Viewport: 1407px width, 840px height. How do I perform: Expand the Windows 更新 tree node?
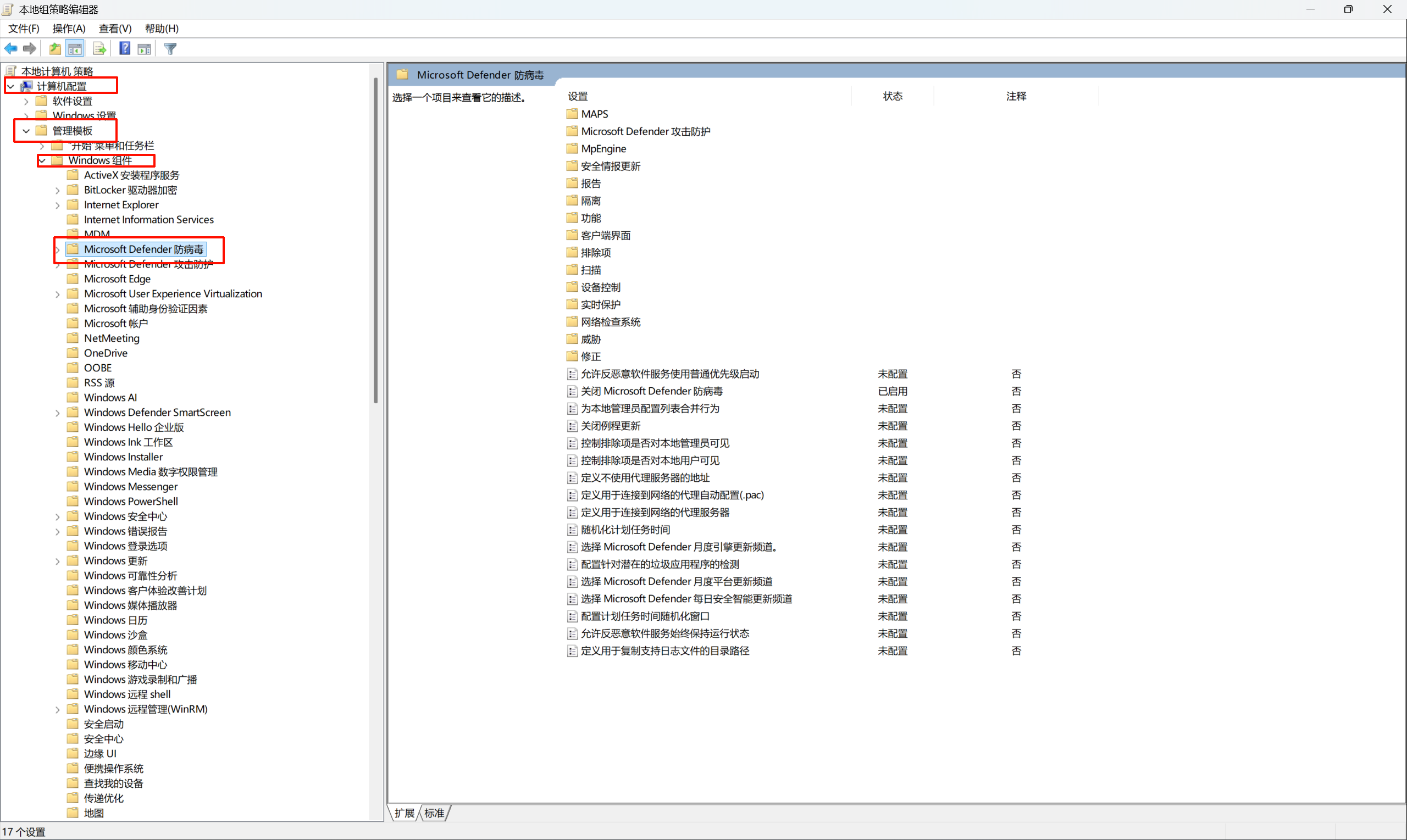coord(58,561)
